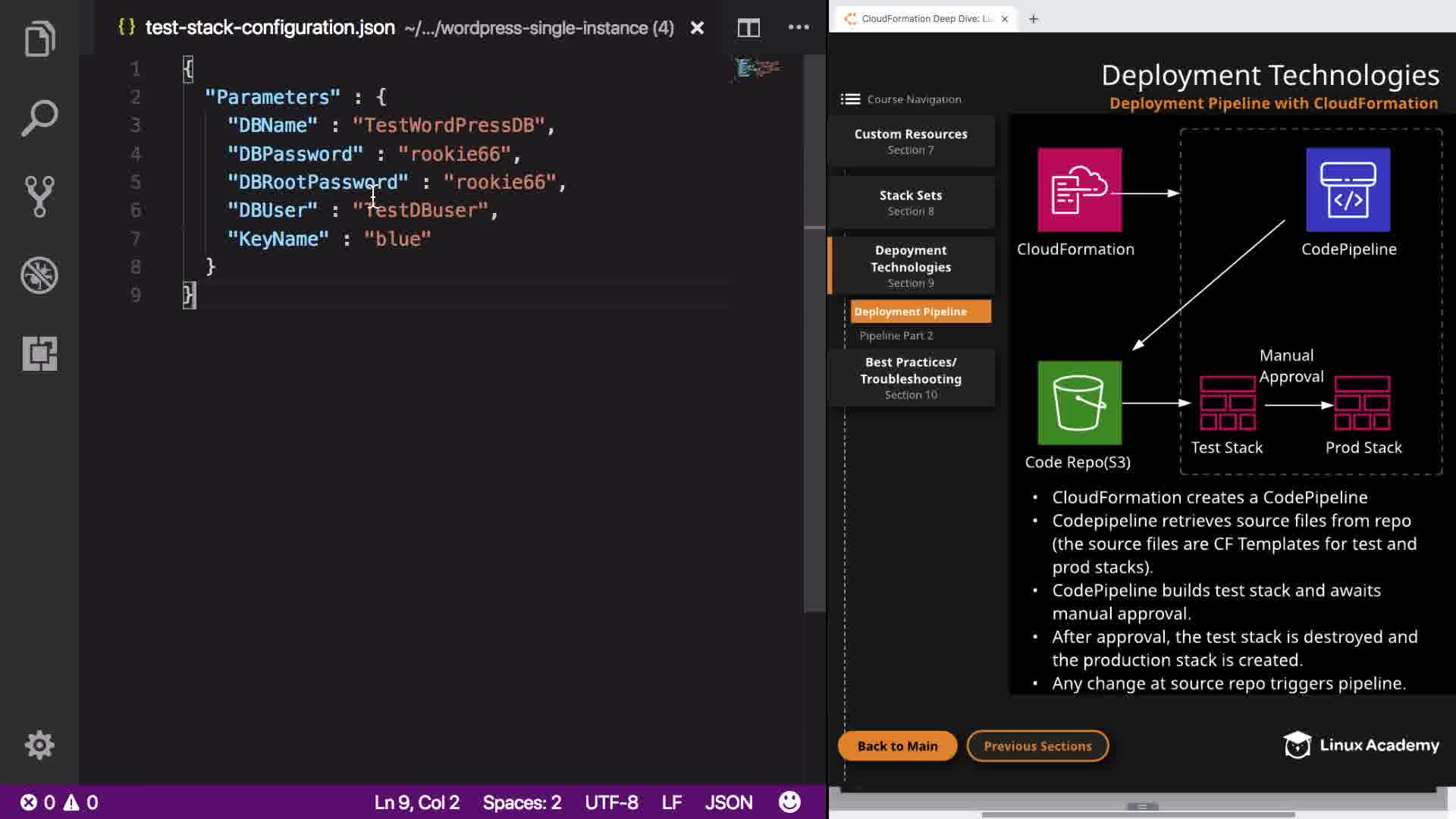Open the Extensions icon

[39, 353]
